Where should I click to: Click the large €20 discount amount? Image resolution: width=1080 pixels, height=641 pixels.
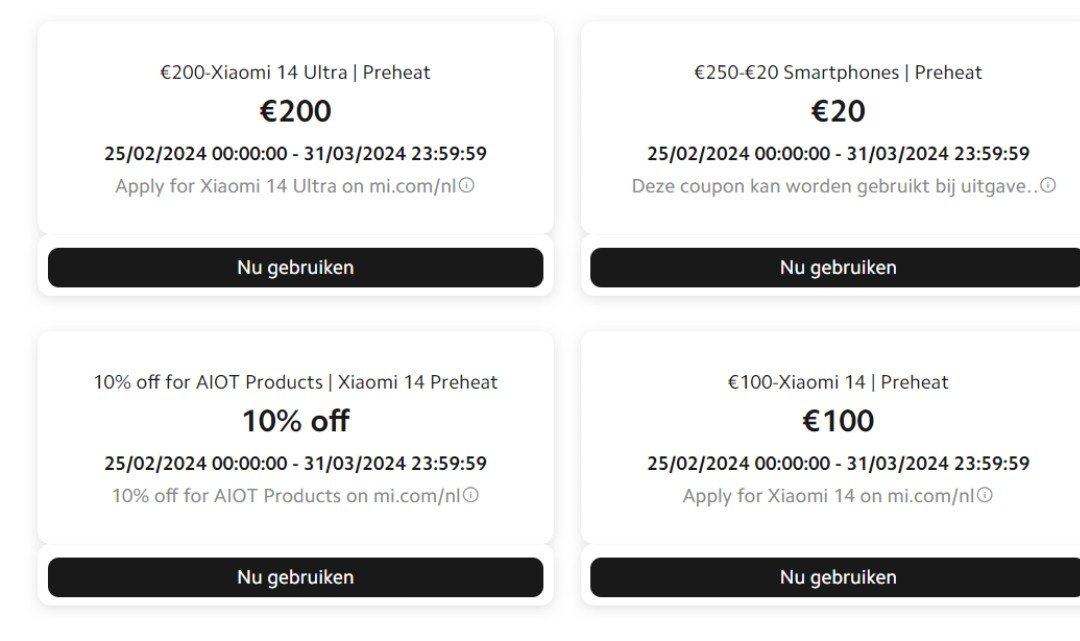coord(838,111)
